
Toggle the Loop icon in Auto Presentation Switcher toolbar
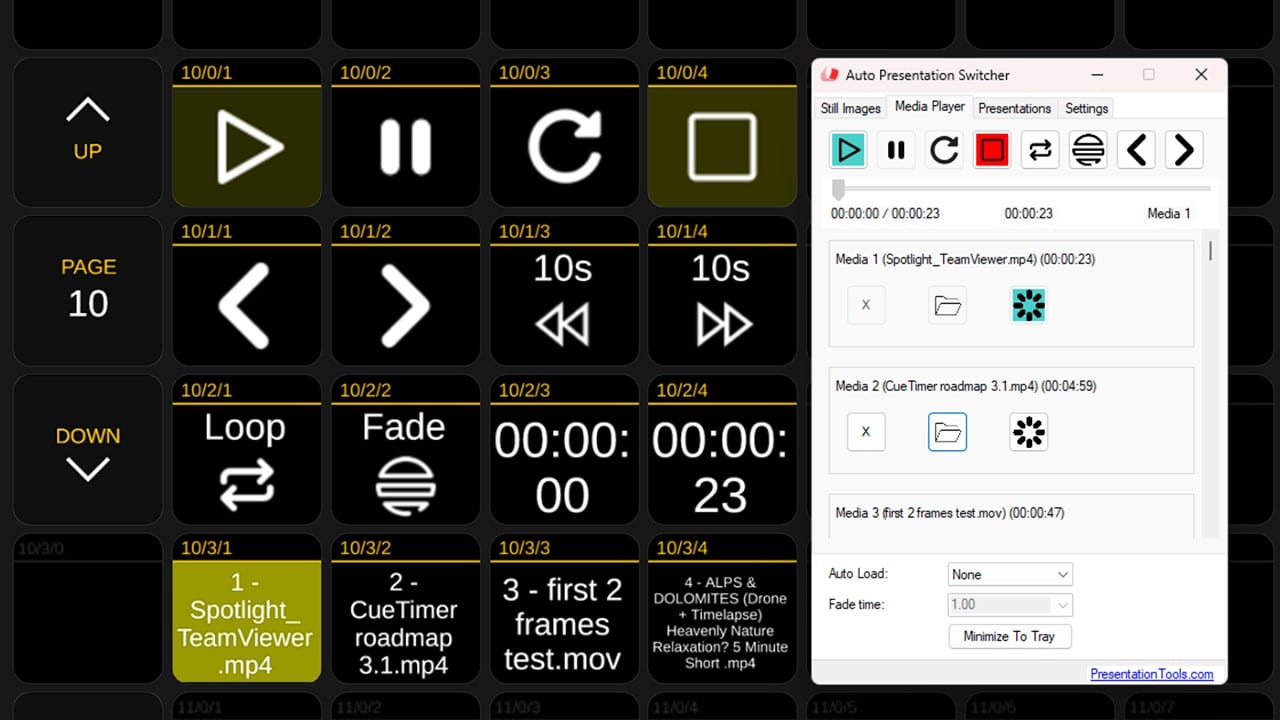(x=1040, y=150)
